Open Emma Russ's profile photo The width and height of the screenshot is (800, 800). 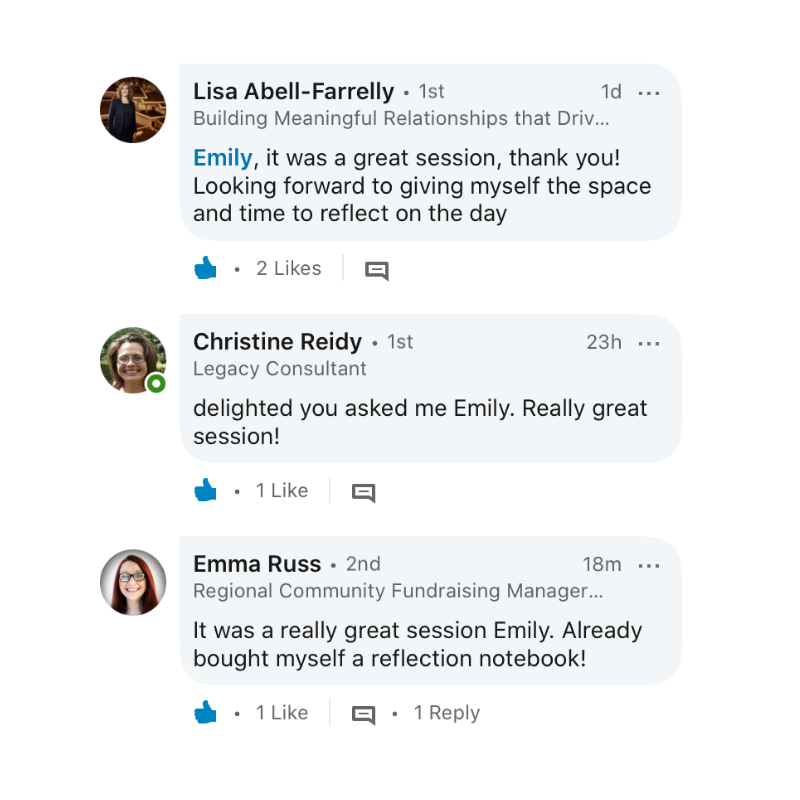[133, 582]
